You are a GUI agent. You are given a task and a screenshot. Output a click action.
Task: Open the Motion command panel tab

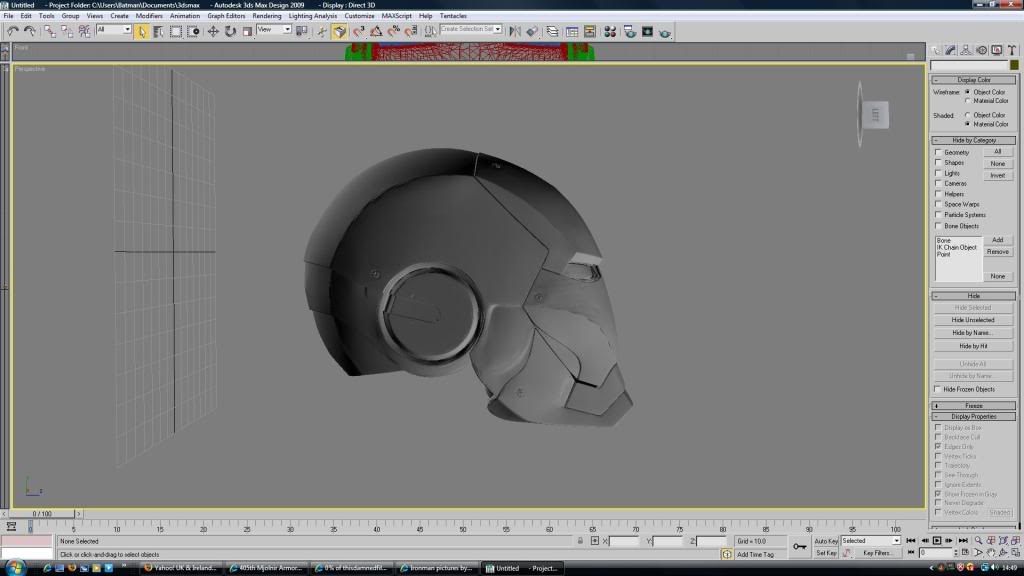[x=981, y=50]
